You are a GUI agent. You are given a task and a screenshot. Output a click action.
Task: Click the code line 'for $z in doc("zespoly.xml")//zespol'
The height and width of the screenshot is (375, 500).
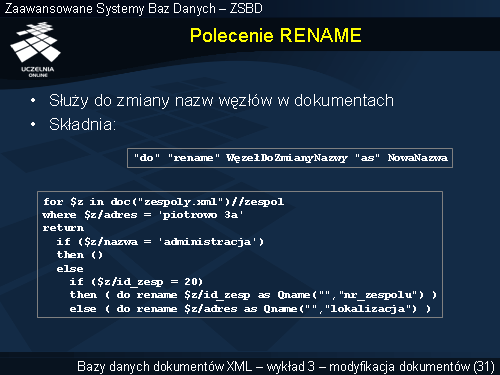click(x=163, y=202)
